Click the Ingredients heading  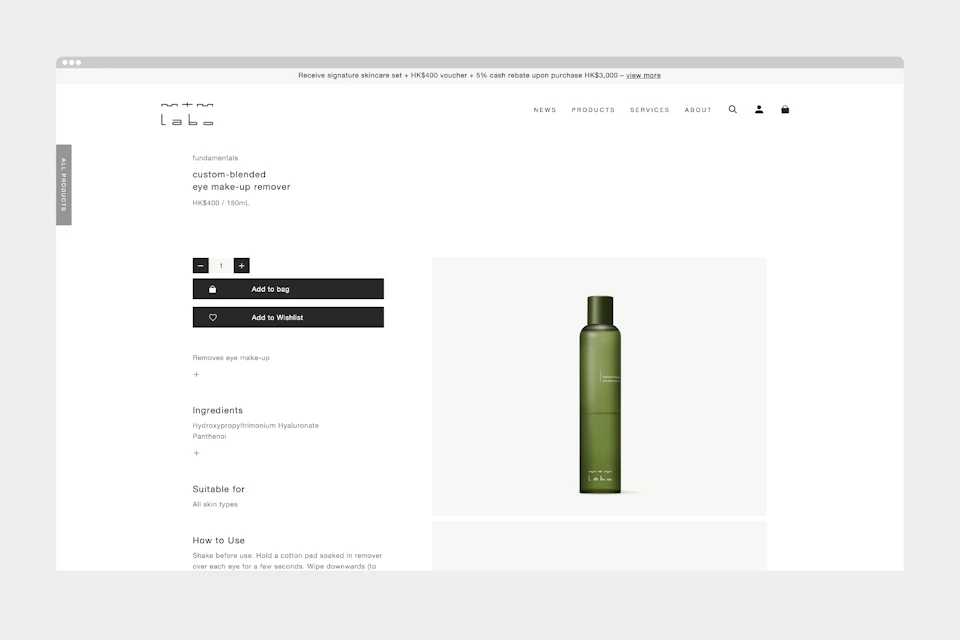(x=217, y=410)
